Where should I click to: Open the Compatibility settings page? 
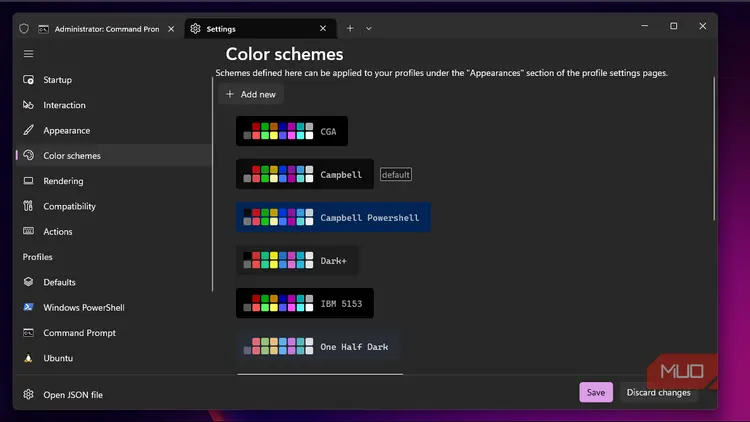(x=114, y=206)
